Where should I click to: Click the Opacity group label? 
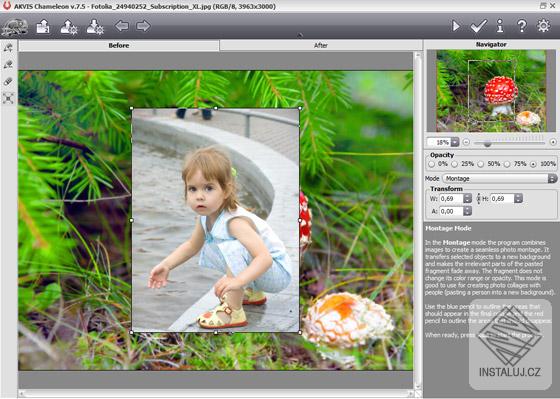pyautogui.click(x=442, y=155)
